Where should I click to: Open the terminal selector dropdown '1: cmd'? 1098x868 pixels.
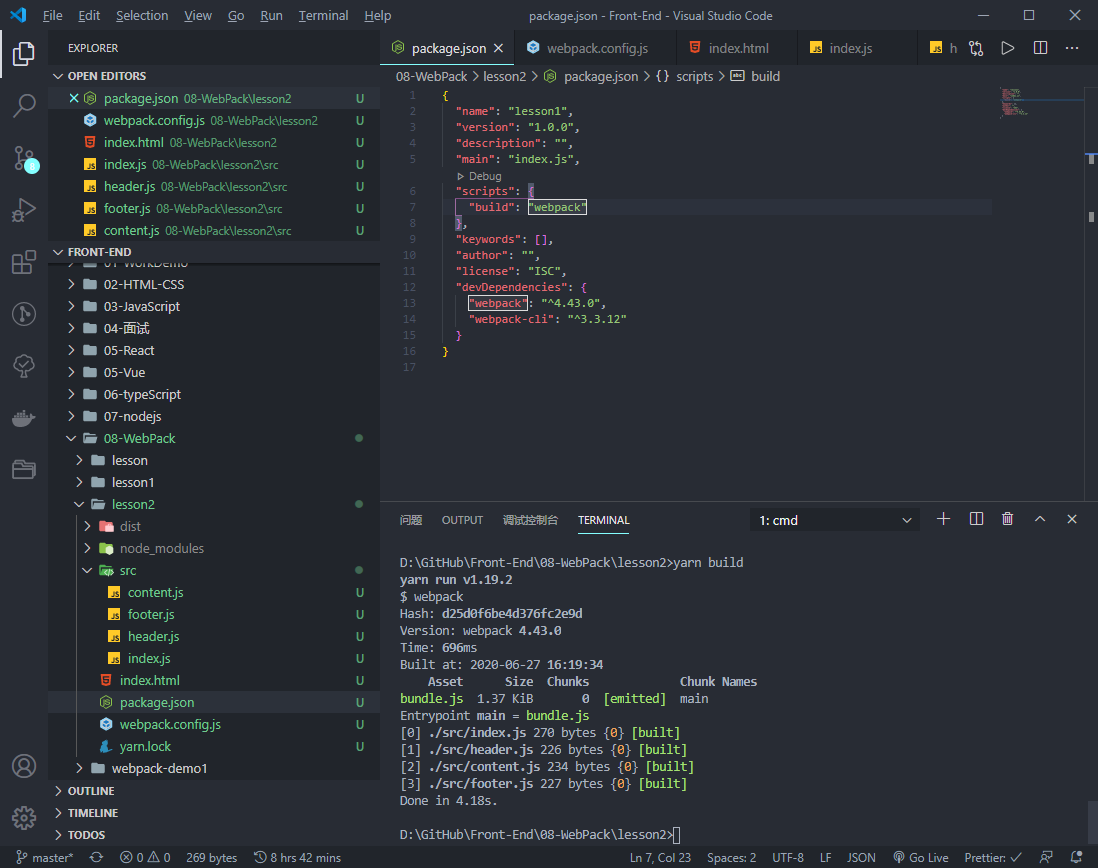[x=835, y=520]
